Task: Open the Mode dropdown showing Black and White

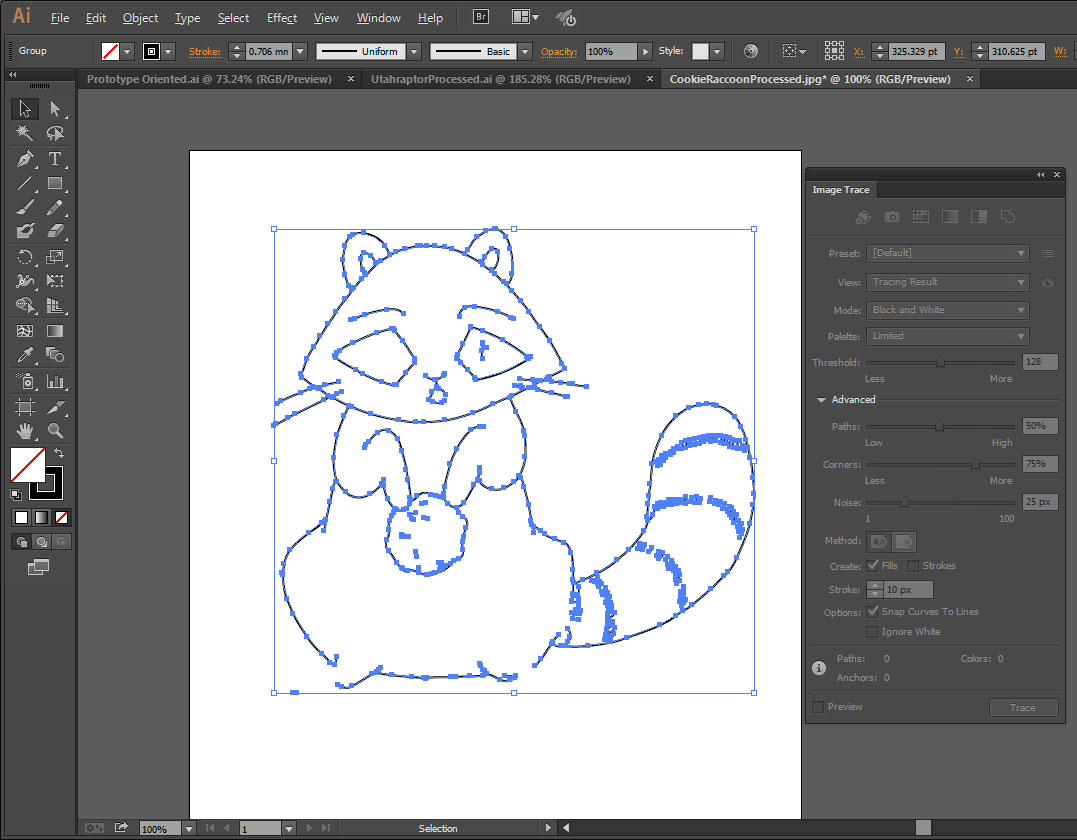Action: 947,310
